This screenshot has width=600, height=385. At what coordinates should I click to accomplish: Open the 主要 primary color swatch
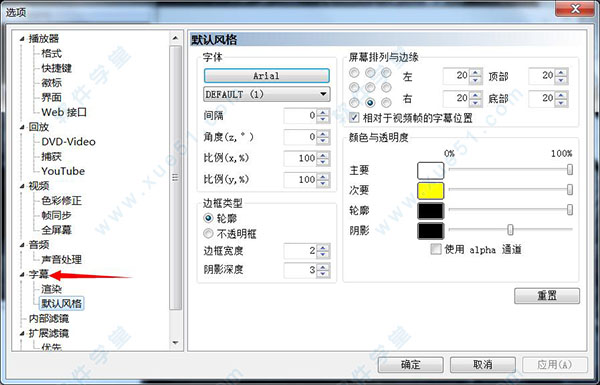430,171
